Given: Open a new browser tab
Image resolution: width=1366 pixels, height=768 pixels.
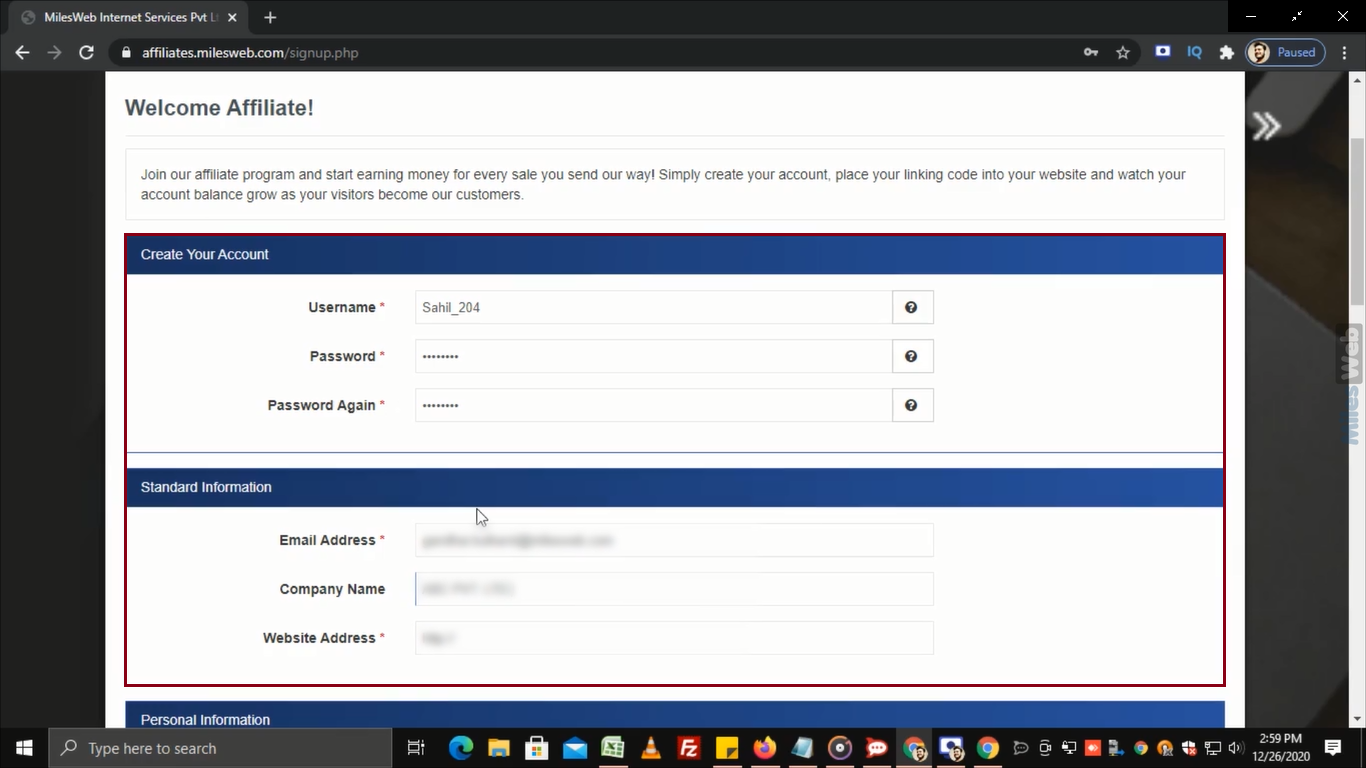Looking at the screenshot, I should pos(270,17).
